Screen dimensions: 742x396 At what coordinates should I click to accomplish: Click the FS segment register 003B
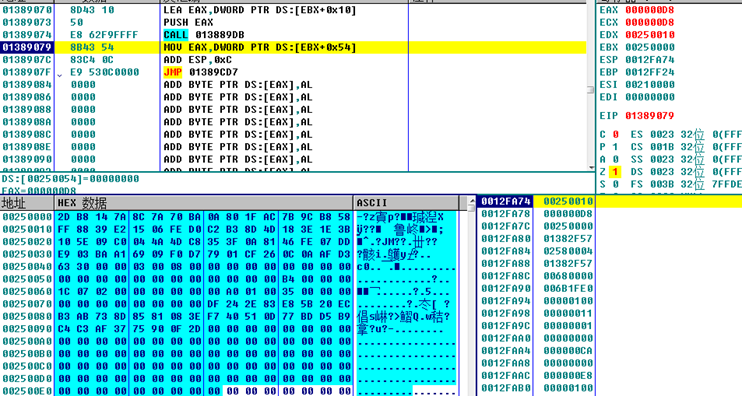click(x=662, y=184)
